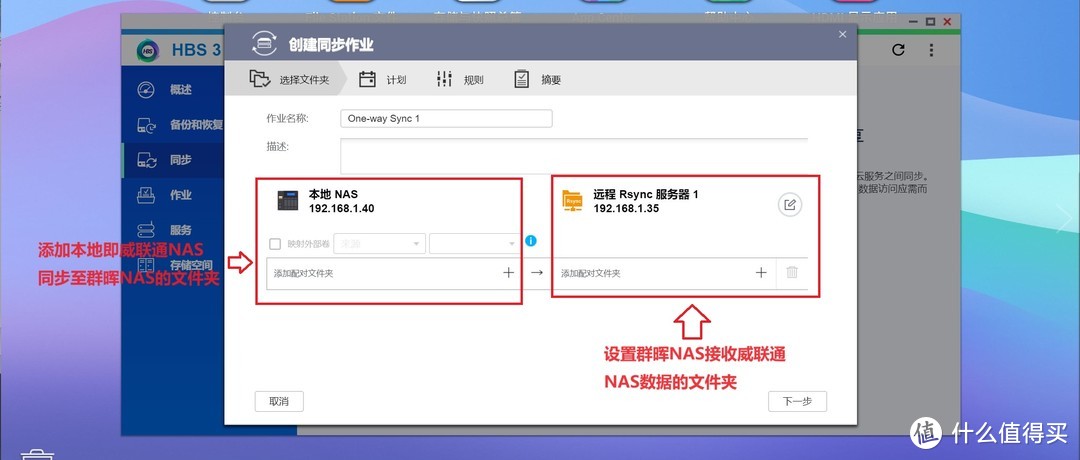
Task: Click the Rsync server folder icon
Action: 572,200
